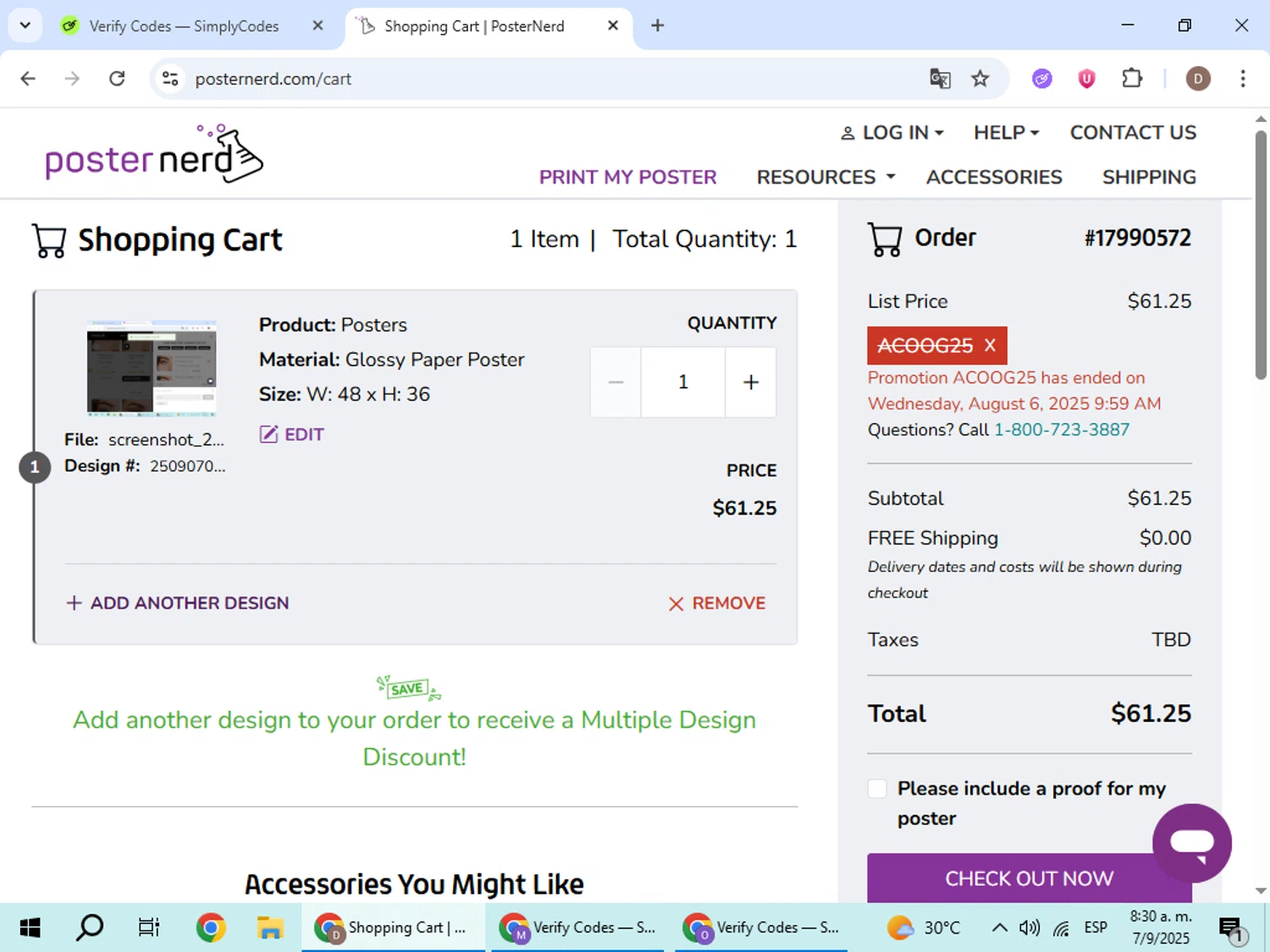Open the red shield extension icon
This screenshot has height=952, width=1270.
point(1086,79)
